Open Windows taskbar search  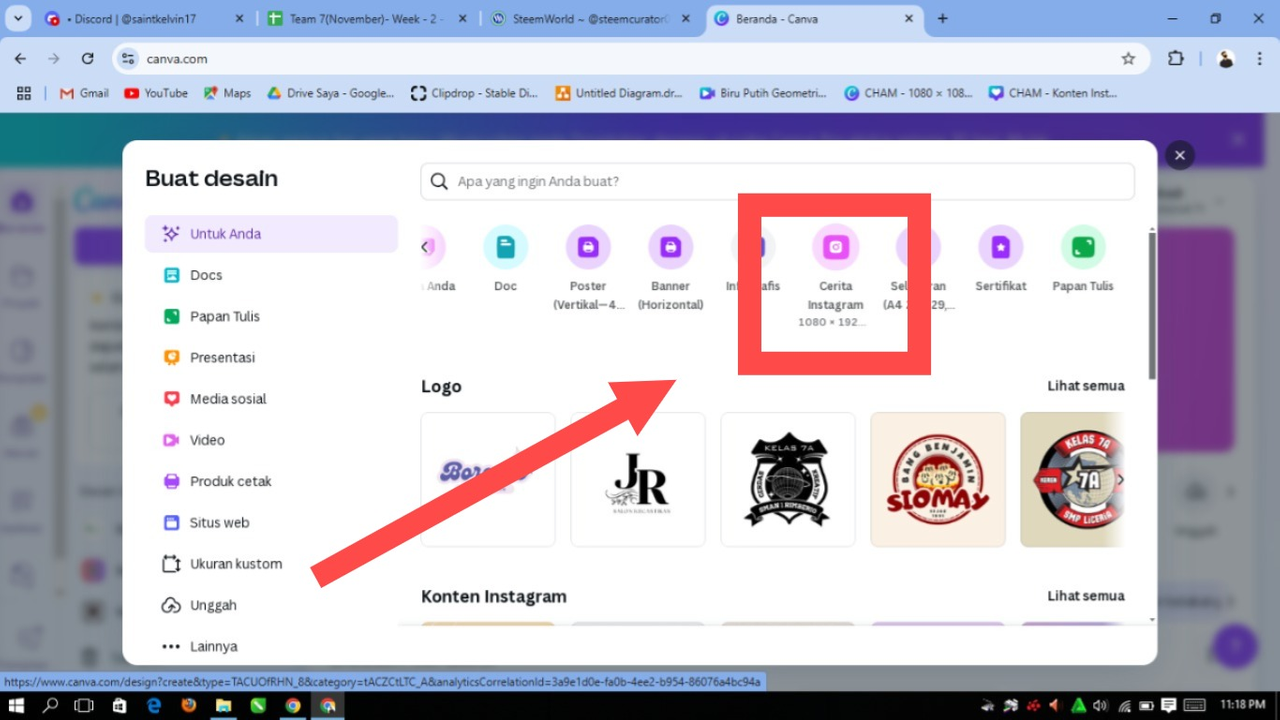click(51, 706)
